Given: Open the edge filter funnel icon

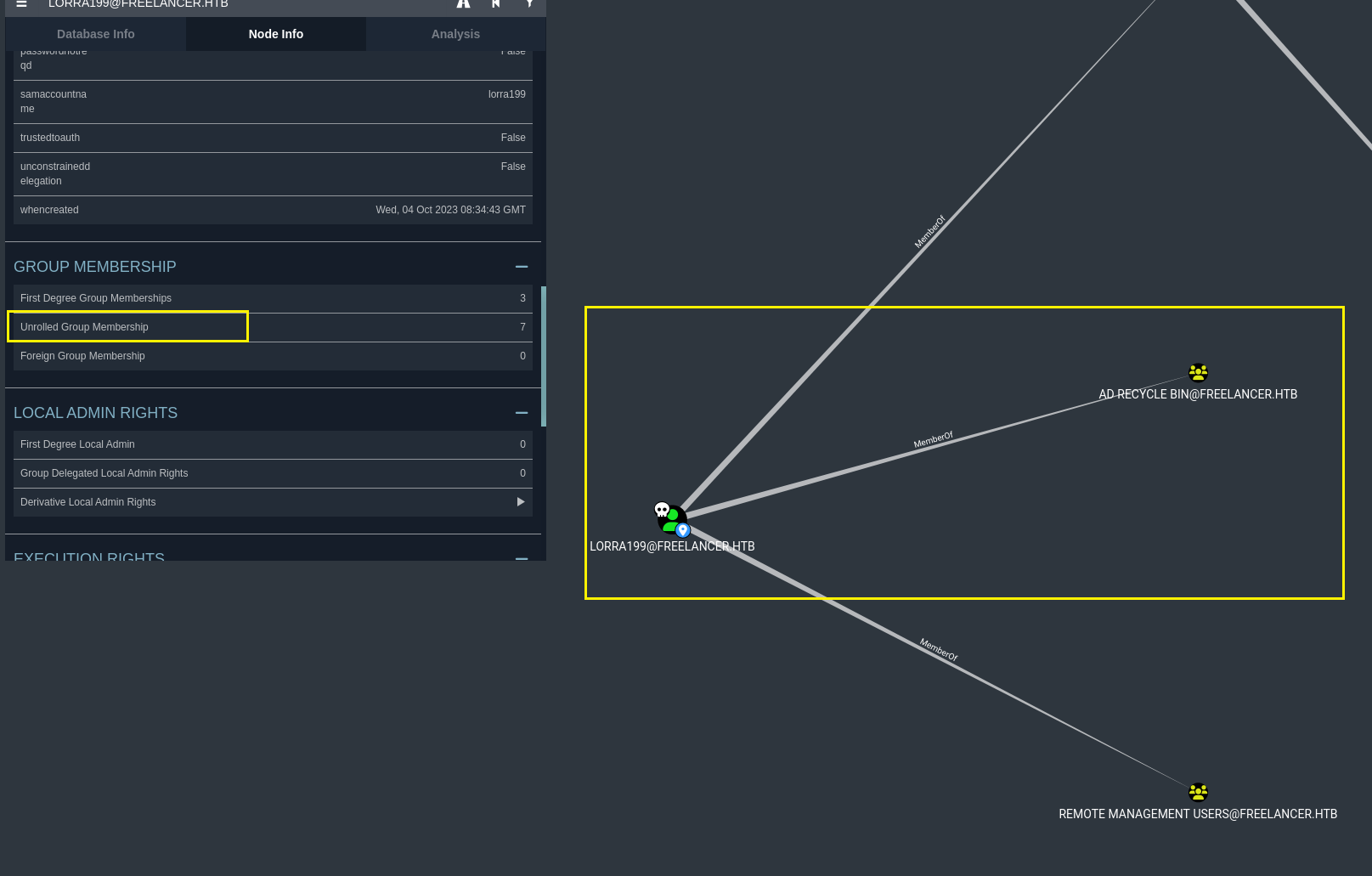Looking at the screenshot, I should tap(529, 4).
